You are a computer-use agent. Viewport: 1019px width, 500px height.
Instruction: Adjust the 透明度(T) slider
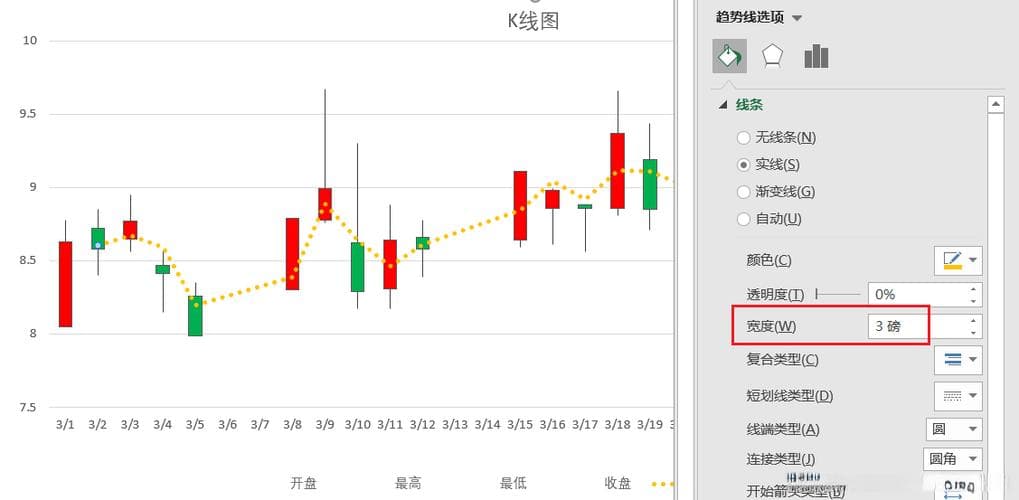(838, 295)
